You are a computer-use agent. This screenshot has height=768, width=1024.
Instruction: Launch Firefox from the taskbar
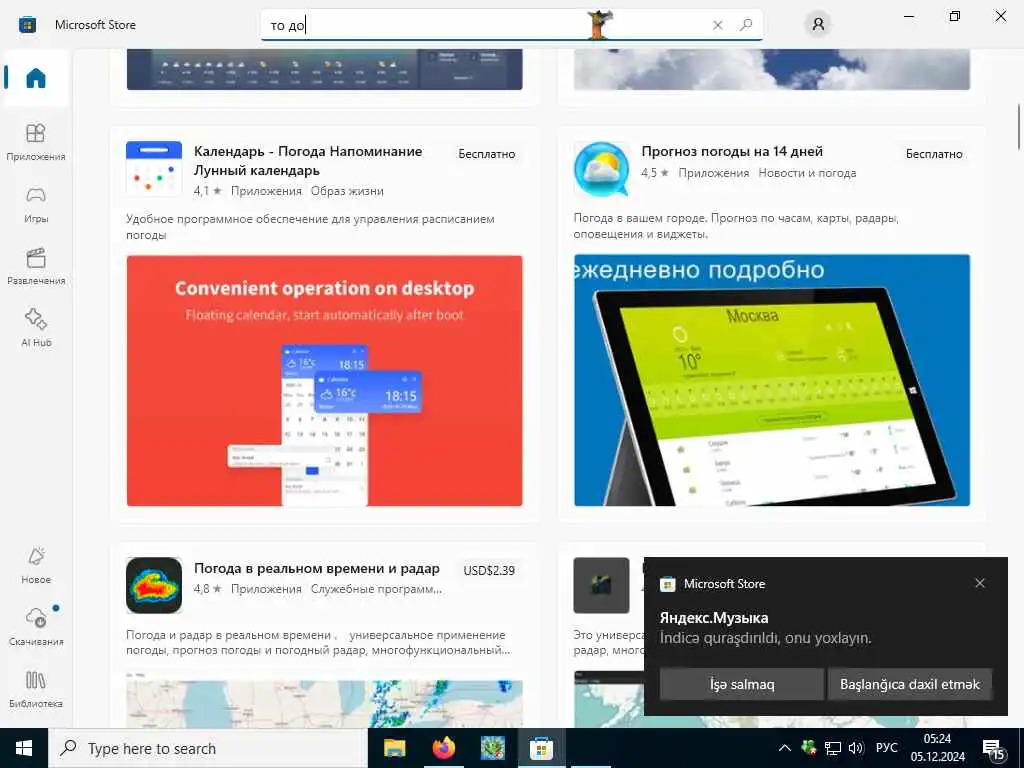point(443,748)
